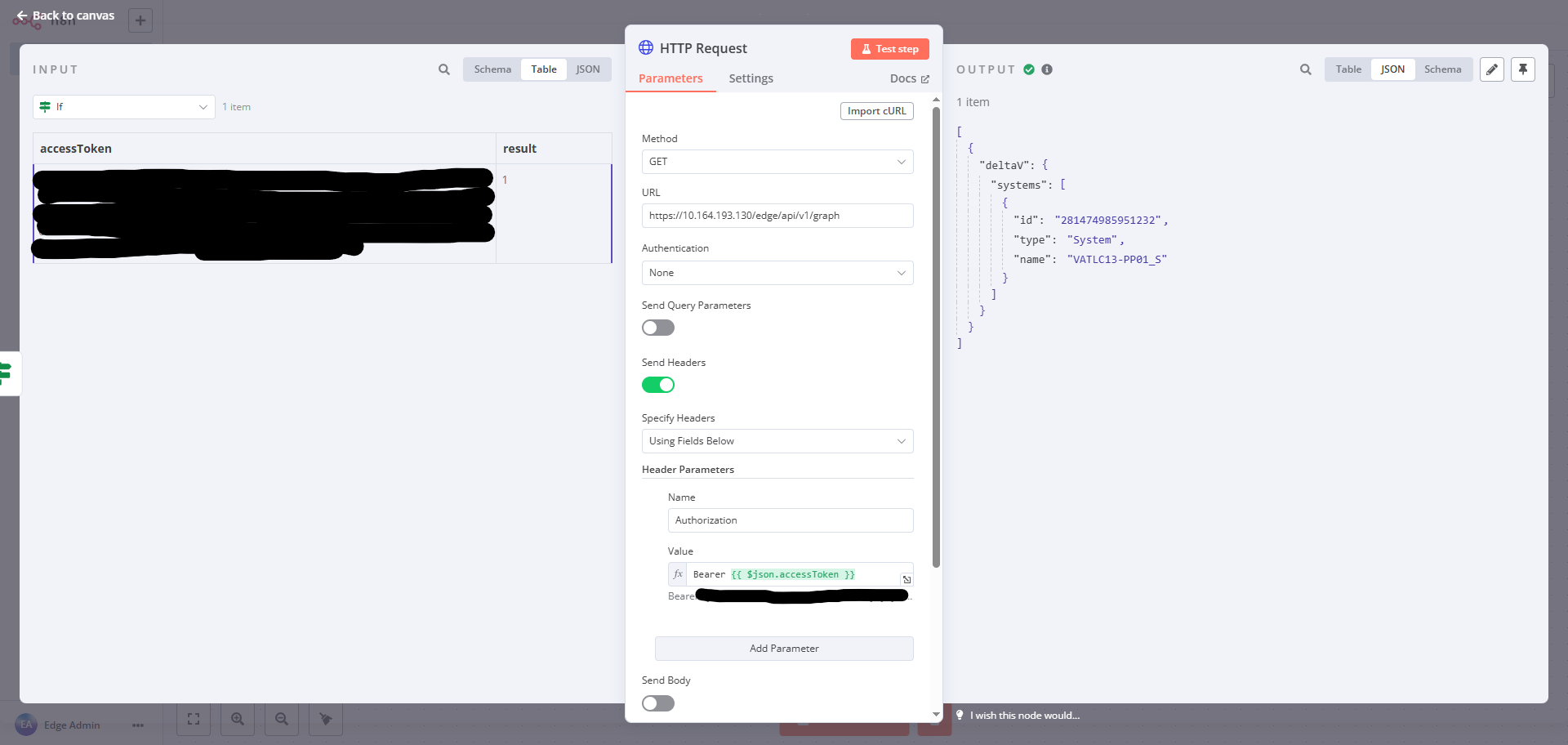1568x745 pixels.
Task: Click the output panel search icon
Action: 1305,69
